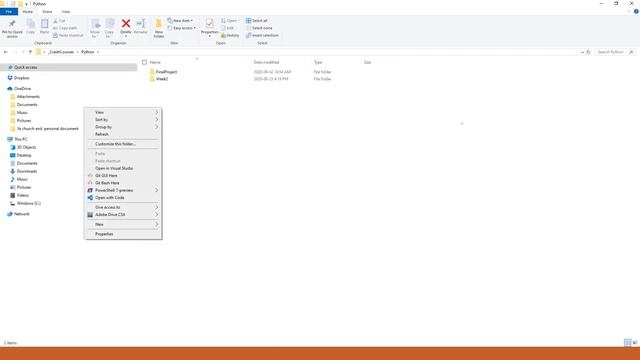Open the File tab in ribbon
This screenshot has height=360, width=640.
click(x=9, y=11)
